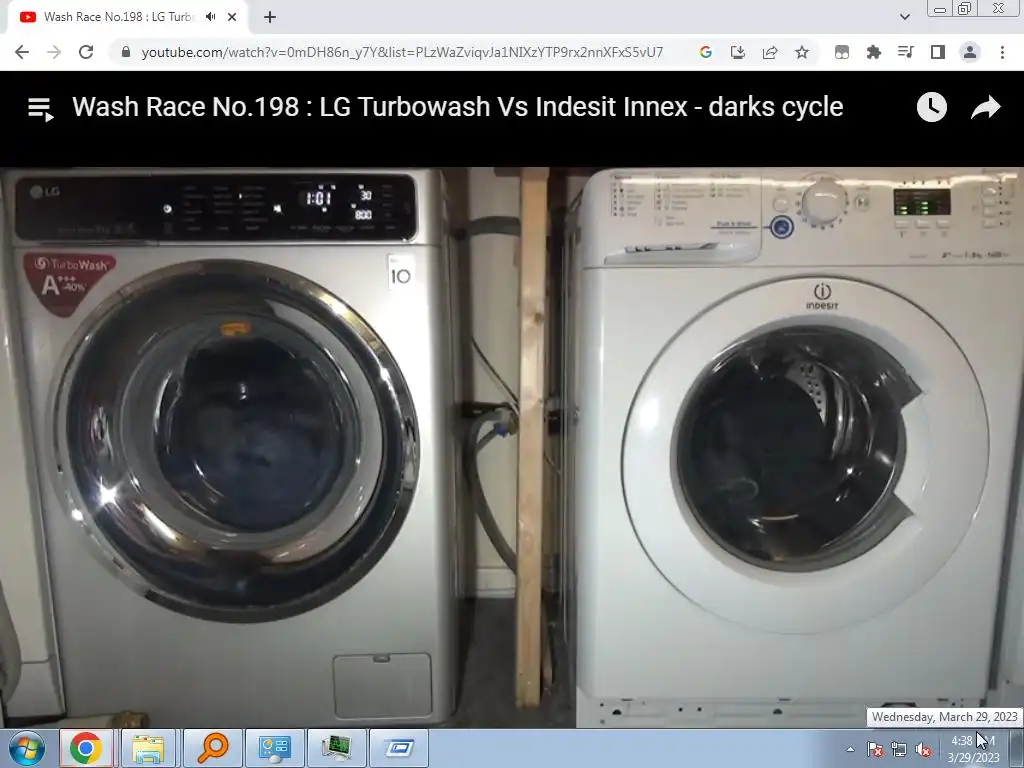Image resolution: width=1024 pixels, height=768 pixels.
Task: Open the magnifier search taskbar app
Action: [x=212, y=748]
